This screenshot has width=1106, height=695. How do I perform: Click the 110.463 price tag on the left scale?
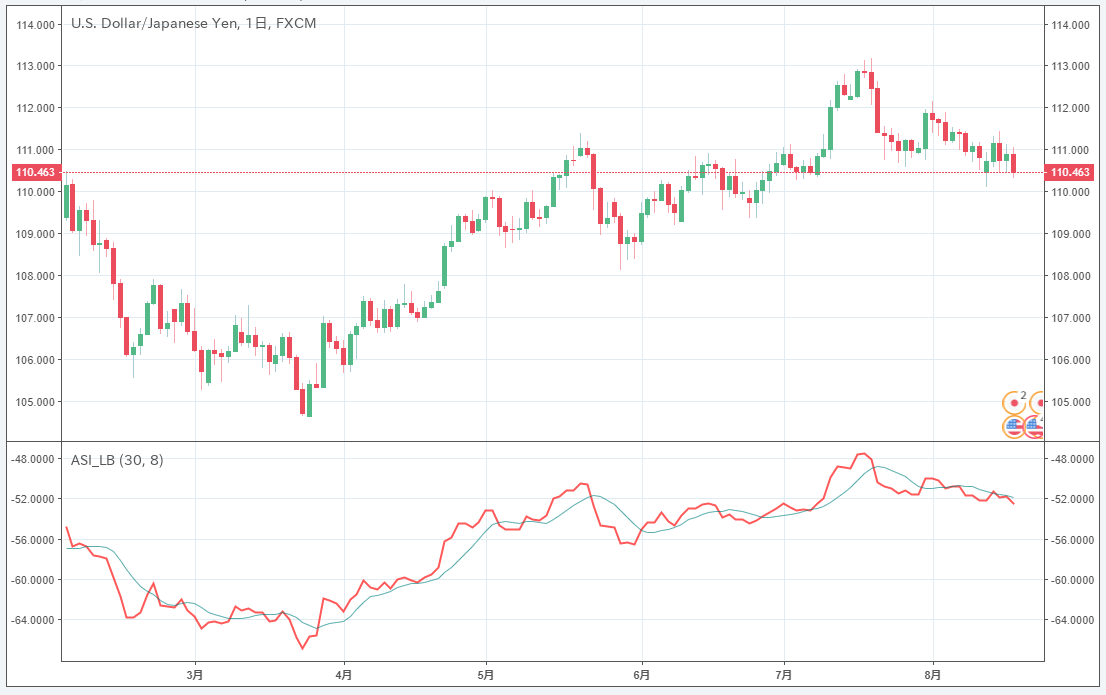pos(35,172)
